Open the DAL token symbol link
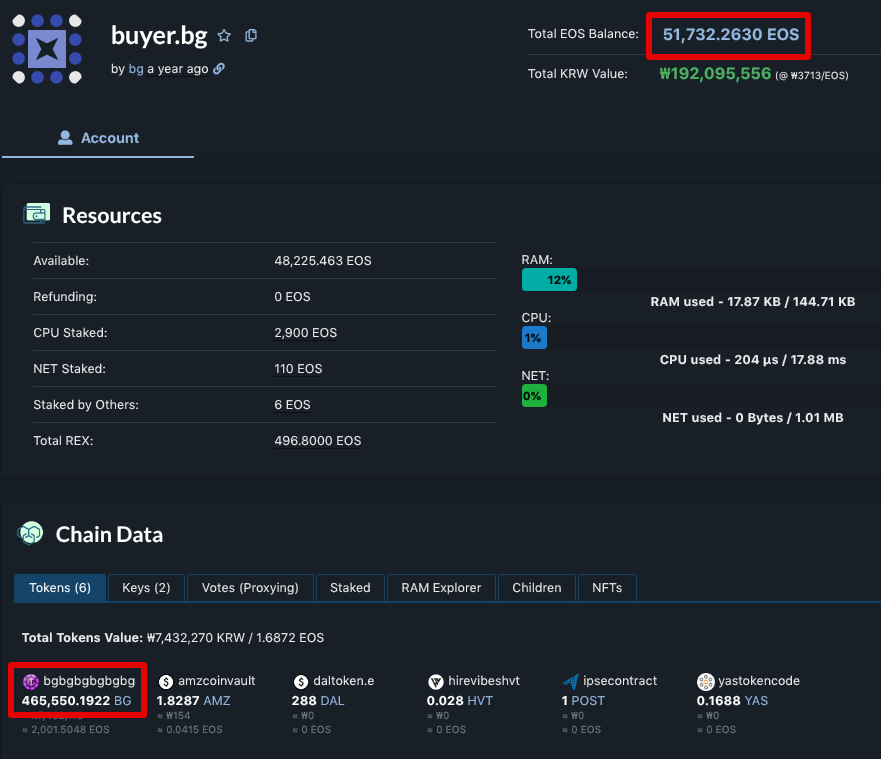 (x=331, y=701)
